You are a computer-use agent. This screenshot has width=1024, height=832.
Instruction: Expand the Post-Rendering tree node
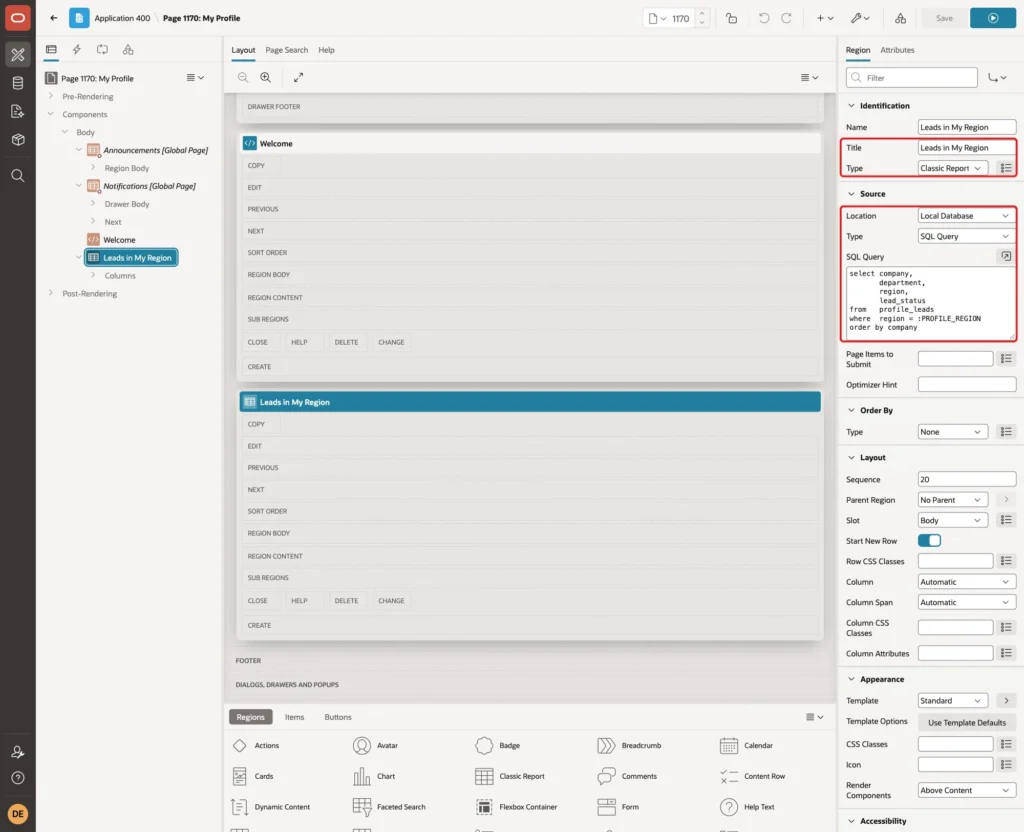click(51, 293)
